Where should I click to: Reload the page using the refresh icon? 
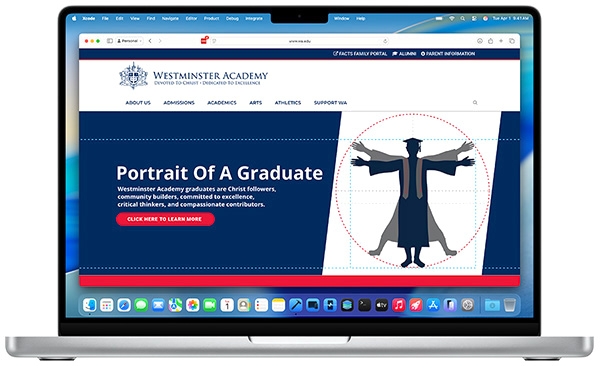pyautogui.click(x=385, y=41)
